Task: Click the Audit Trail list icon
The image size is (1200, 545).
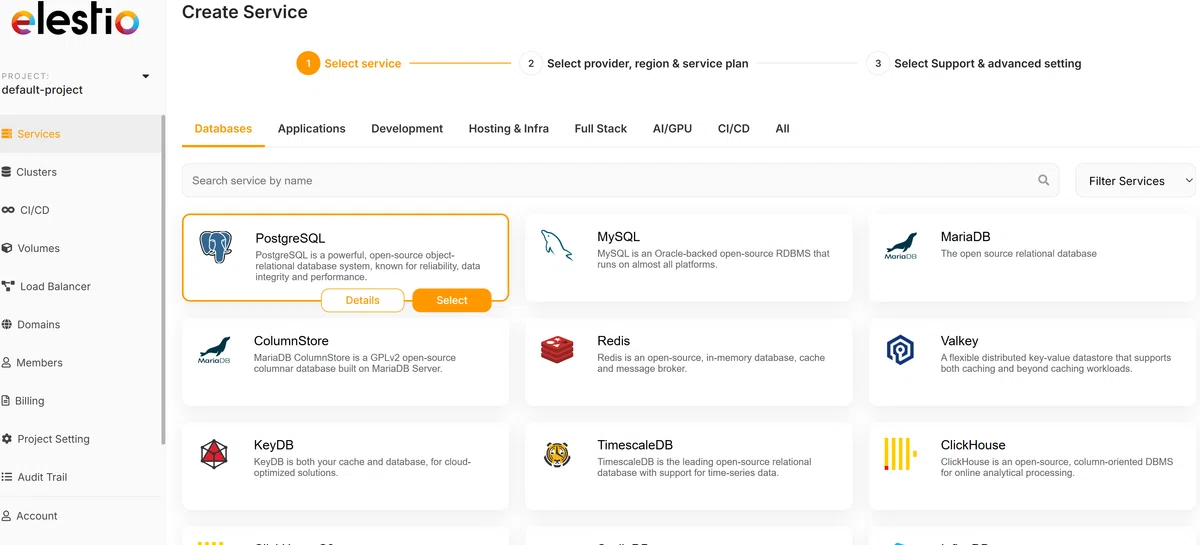Action: [x=7, y=477]
